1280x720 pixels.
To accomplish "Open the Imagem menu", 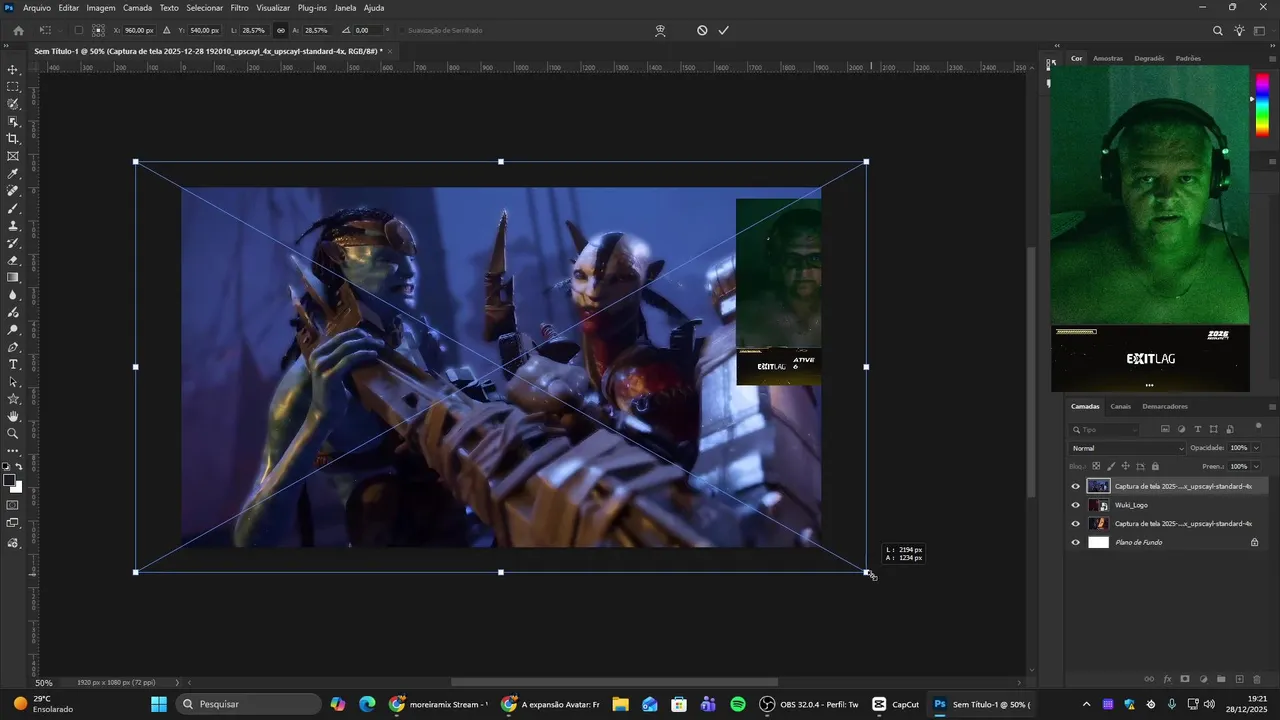I will [101, 8].
